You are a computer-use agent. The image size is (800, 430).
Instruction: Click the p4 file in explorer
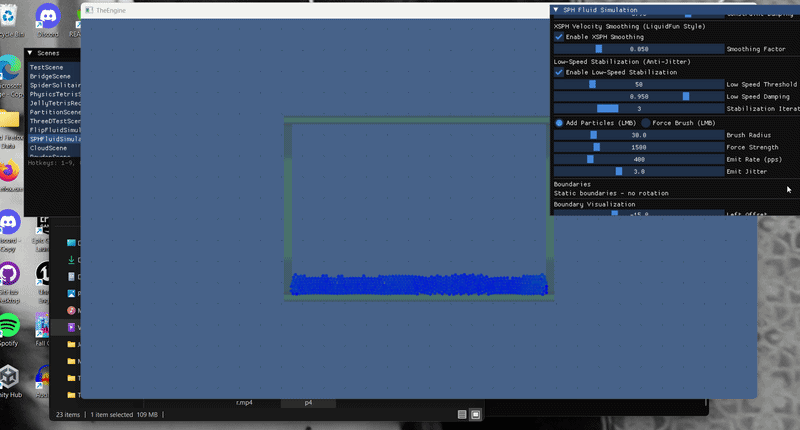tap(308, 403)
